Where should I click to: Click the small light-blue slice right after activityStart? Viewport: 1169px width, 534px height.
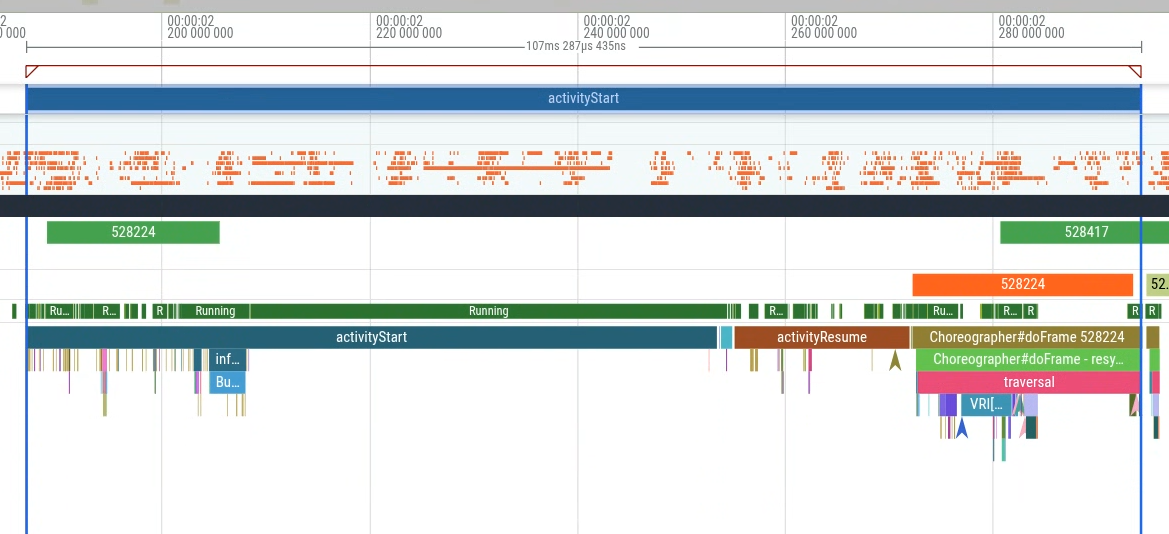coord(726,337)
